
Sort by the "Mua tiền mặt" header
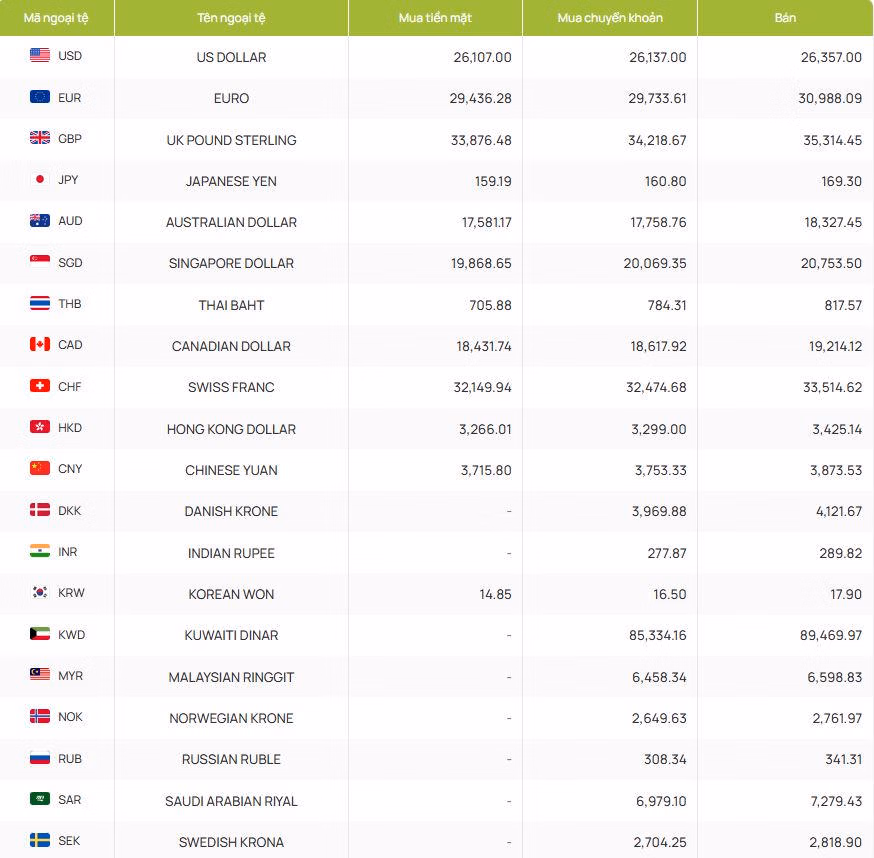pos(435,18)
